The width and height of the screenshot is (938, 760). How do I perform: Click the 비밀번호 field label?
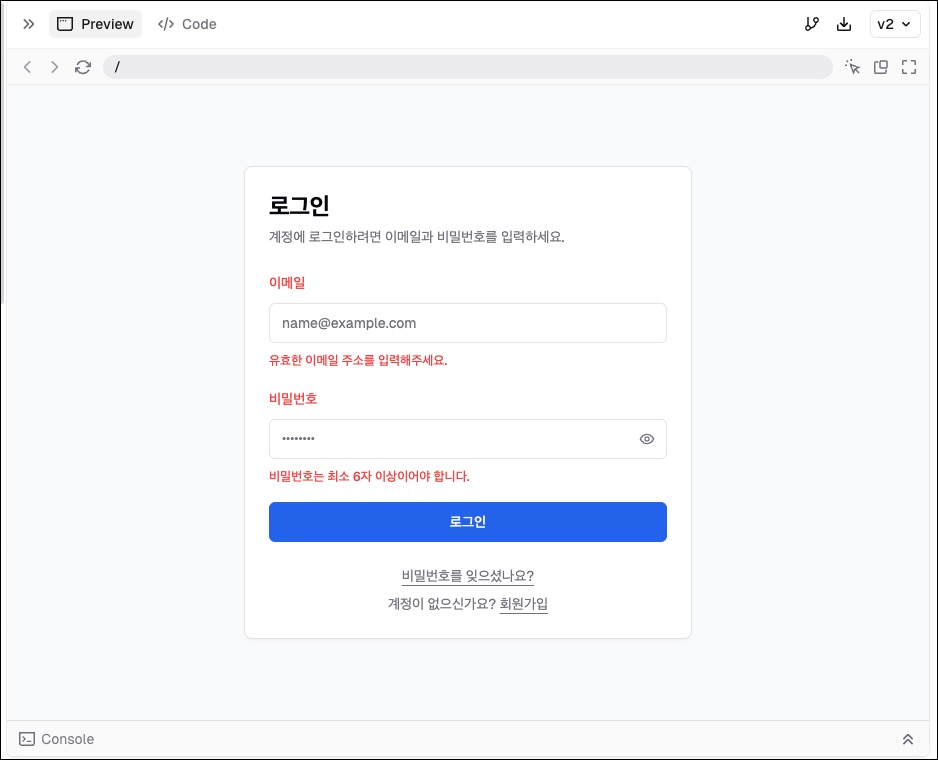pyautogui.click(x=293, y=399)
